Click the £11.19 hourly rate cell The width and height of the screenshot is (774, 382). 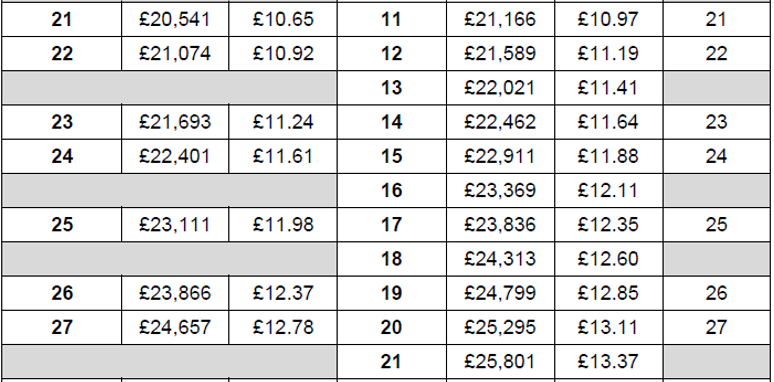pos(609,53)
